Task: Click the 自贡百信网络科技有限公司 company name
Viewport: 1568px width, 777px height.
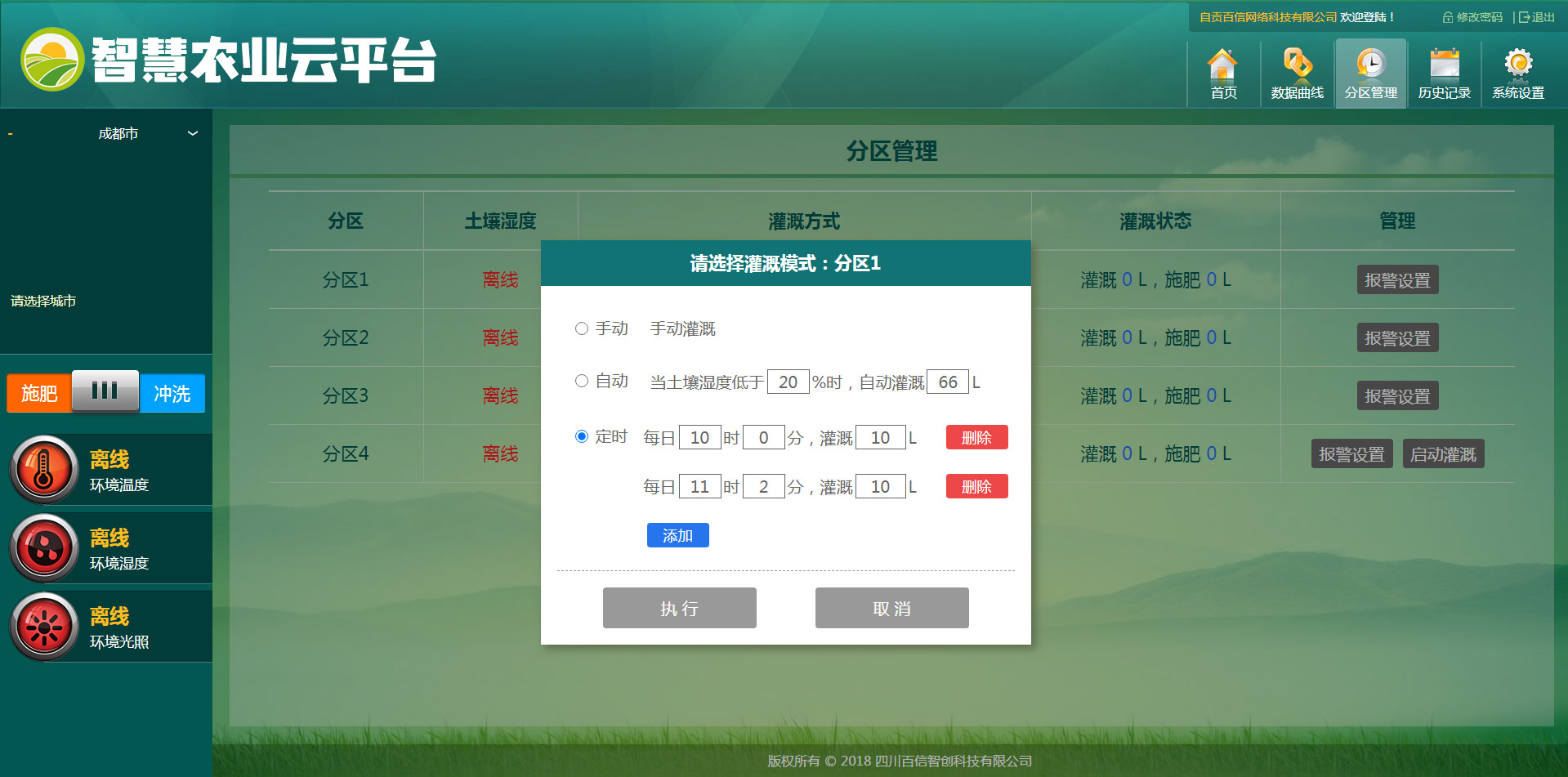Action: (1268, 17)
